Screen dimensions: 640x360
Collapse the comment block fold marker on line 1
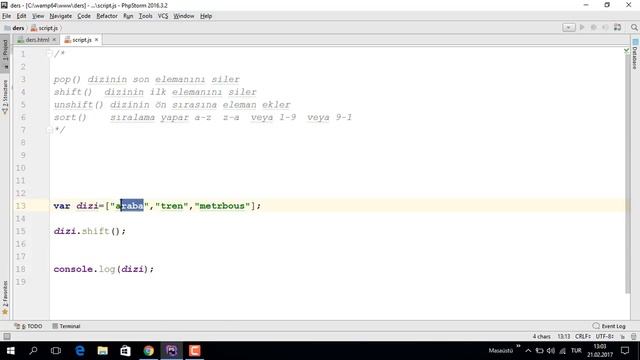[49, 53]
